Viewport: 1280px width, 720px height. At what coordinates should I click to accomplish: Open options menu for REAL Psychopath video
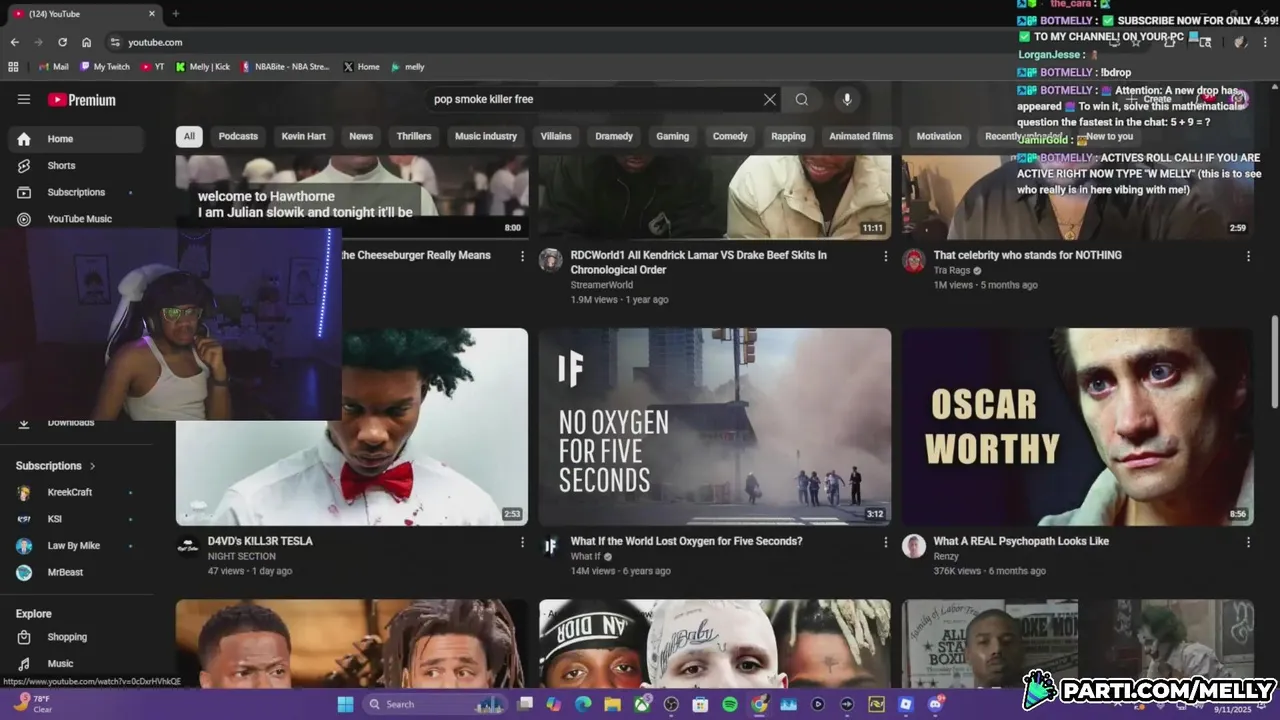(x=1248, y=542)
